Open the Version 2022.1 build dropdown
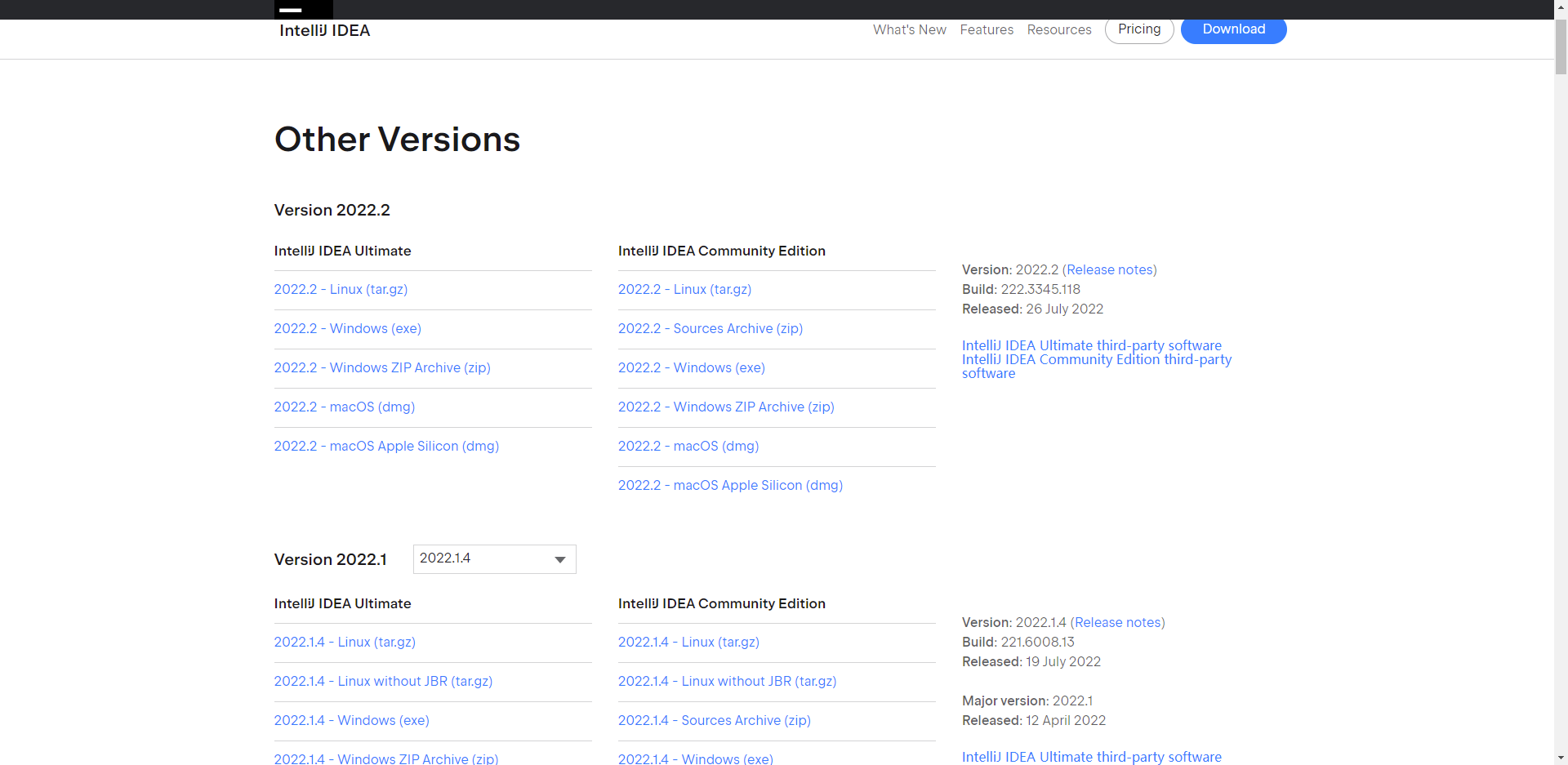This screenshot has width=1568, height=765. click(x=494, y=559)
